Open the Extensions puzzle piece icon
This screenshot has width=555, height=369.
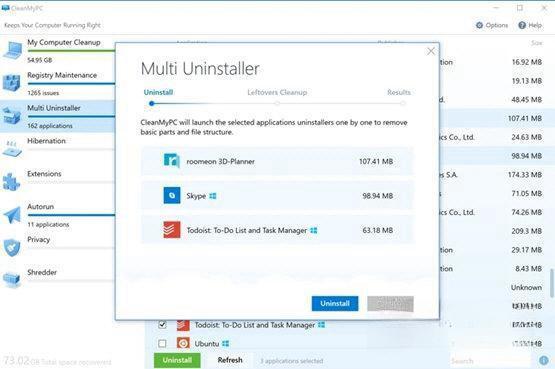point(12,181)
